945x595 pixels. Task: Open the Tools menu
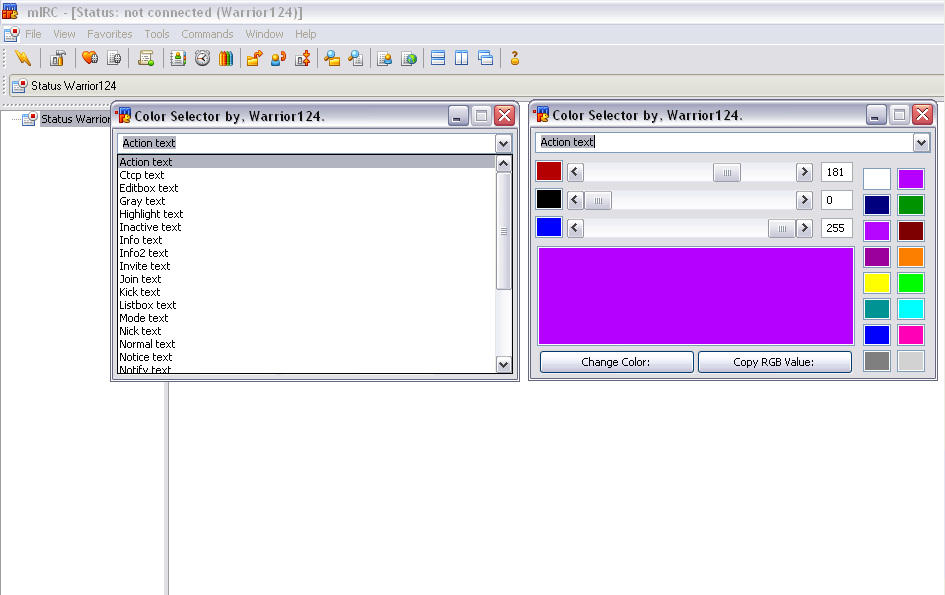(x=157, y=34)
